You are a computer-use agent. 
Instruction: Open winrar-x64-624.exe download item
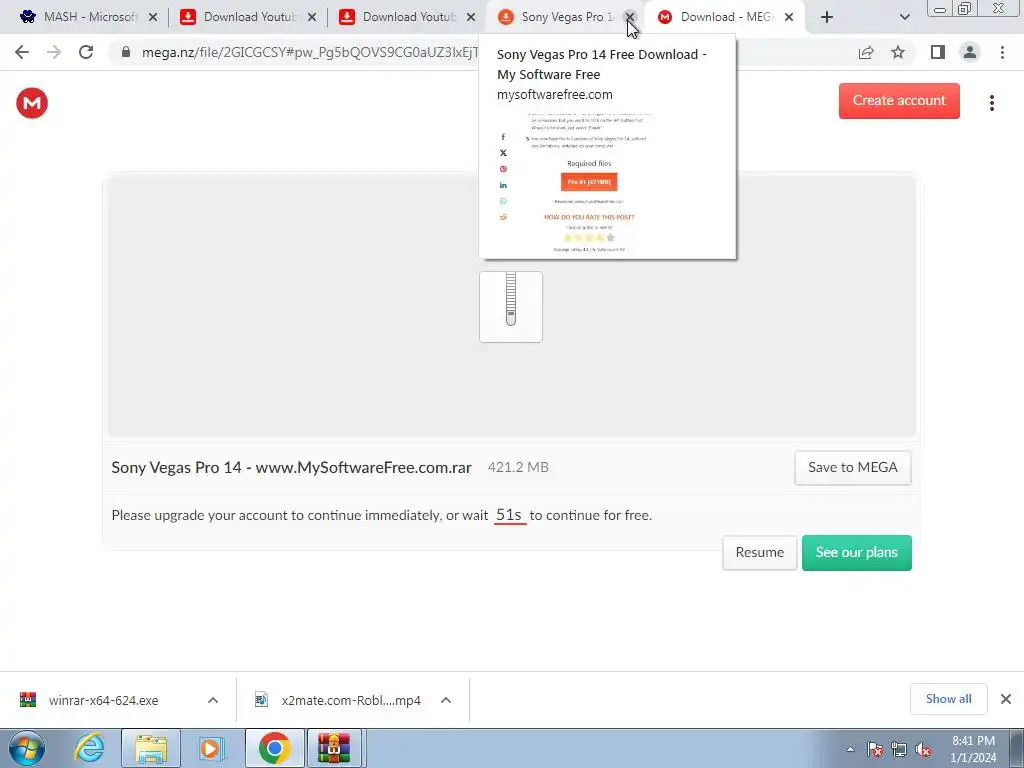coord(103,701)
